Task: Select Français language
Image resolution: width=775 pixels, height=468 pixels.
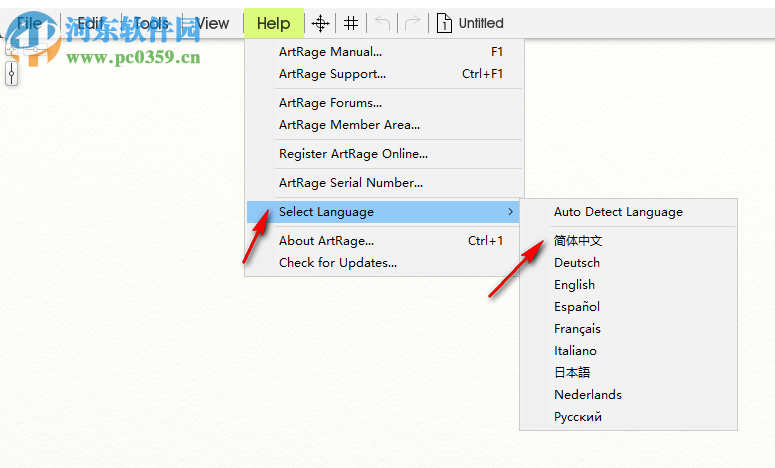Action: click(x=628, y=329)
